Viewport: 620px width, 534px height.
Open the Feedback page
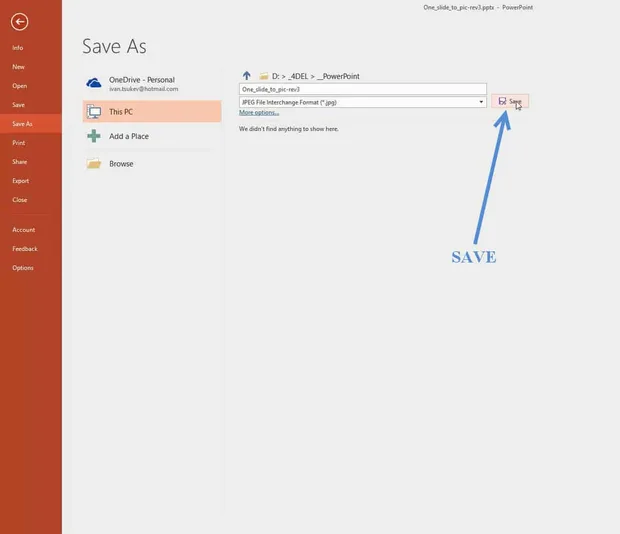(x=25, y=249)
